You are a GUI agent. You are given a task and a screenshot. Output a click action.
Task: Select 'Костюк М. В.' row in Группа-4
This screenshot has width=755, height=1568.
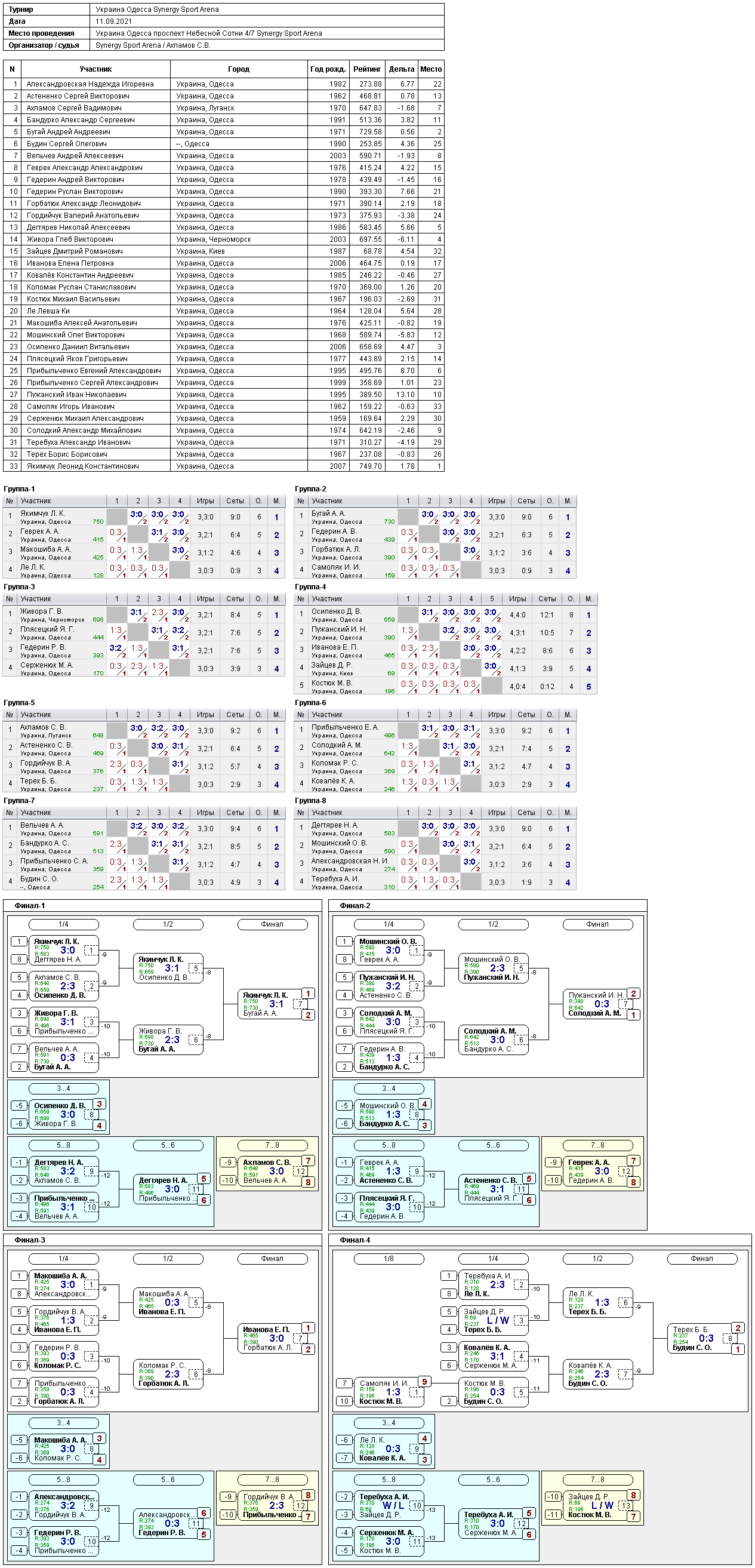(x=446, y=687)
